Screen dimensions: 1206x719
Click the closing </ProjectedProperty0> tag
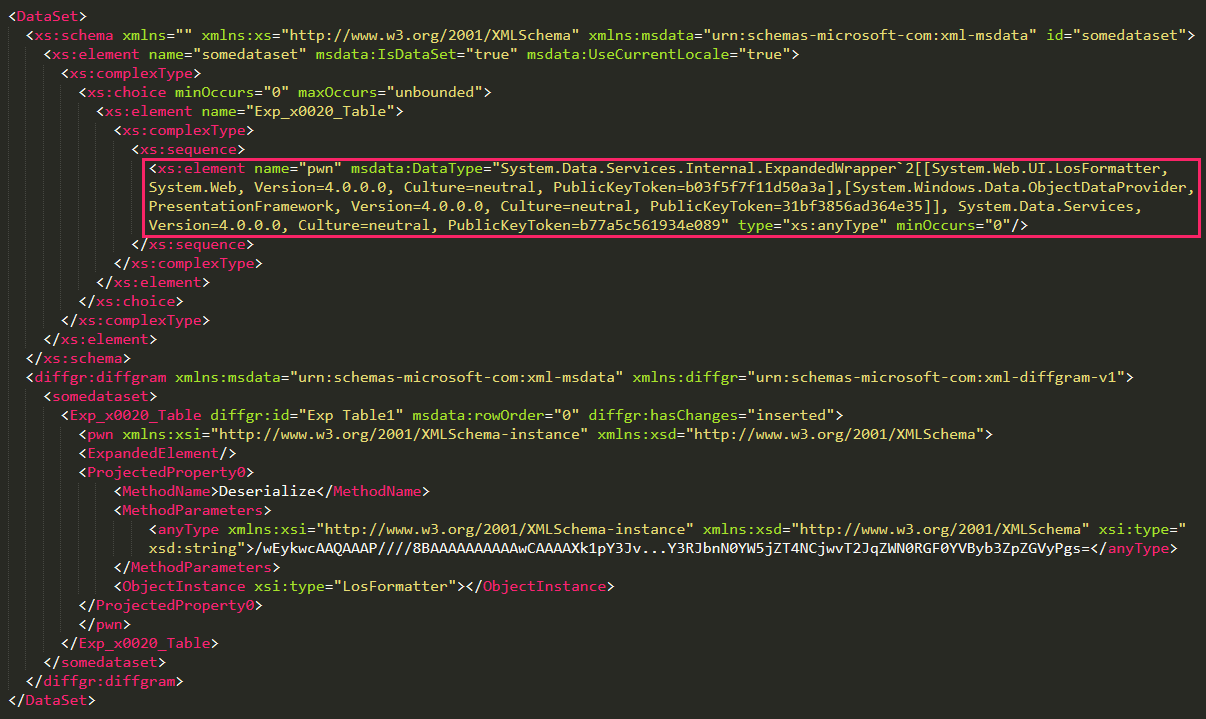click(171, 605)
